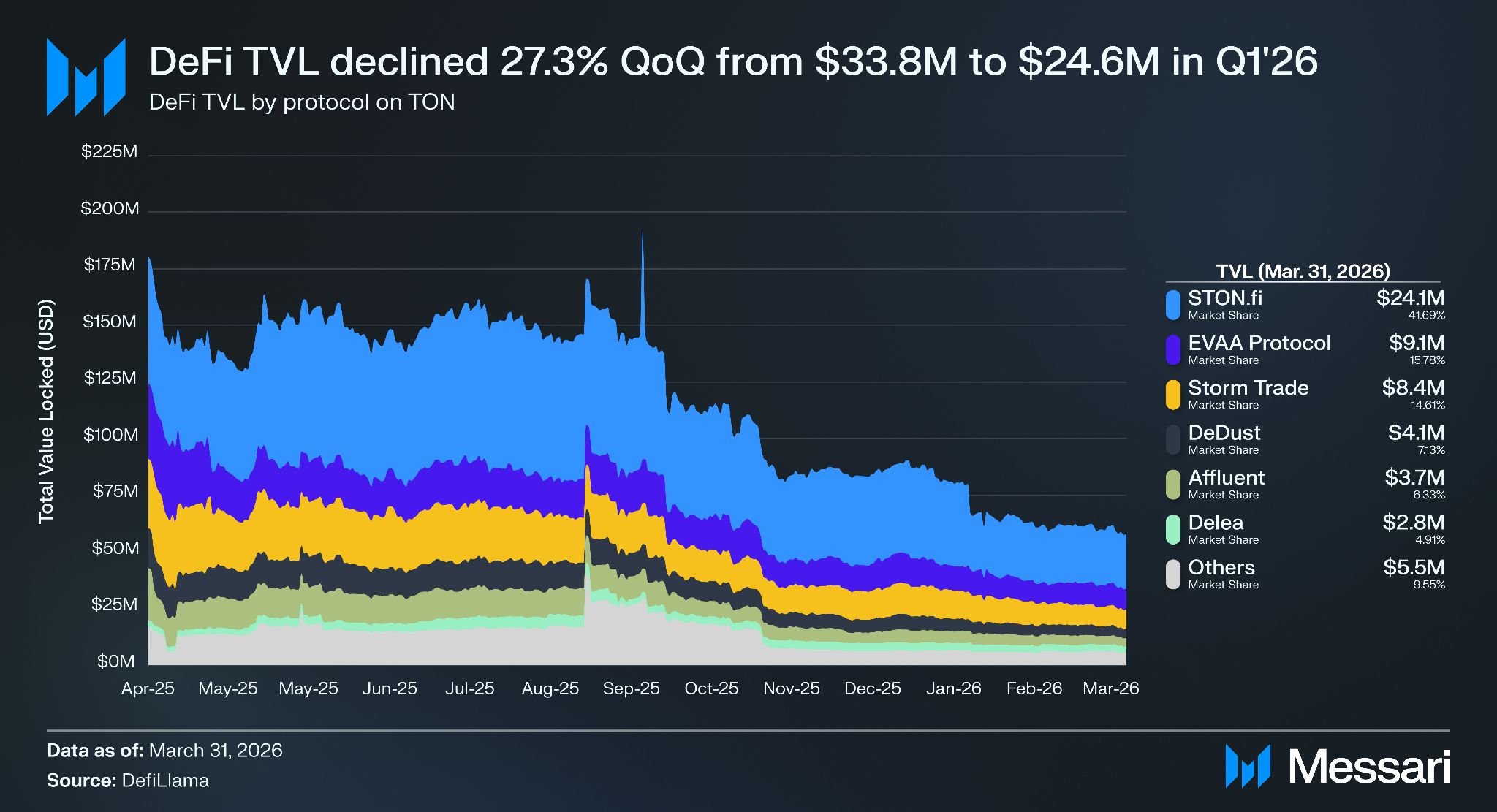
Task: Click the TVL (Mar. 31, 2026) legend header
Action: pyautogui.click(x=1303, y=271)
